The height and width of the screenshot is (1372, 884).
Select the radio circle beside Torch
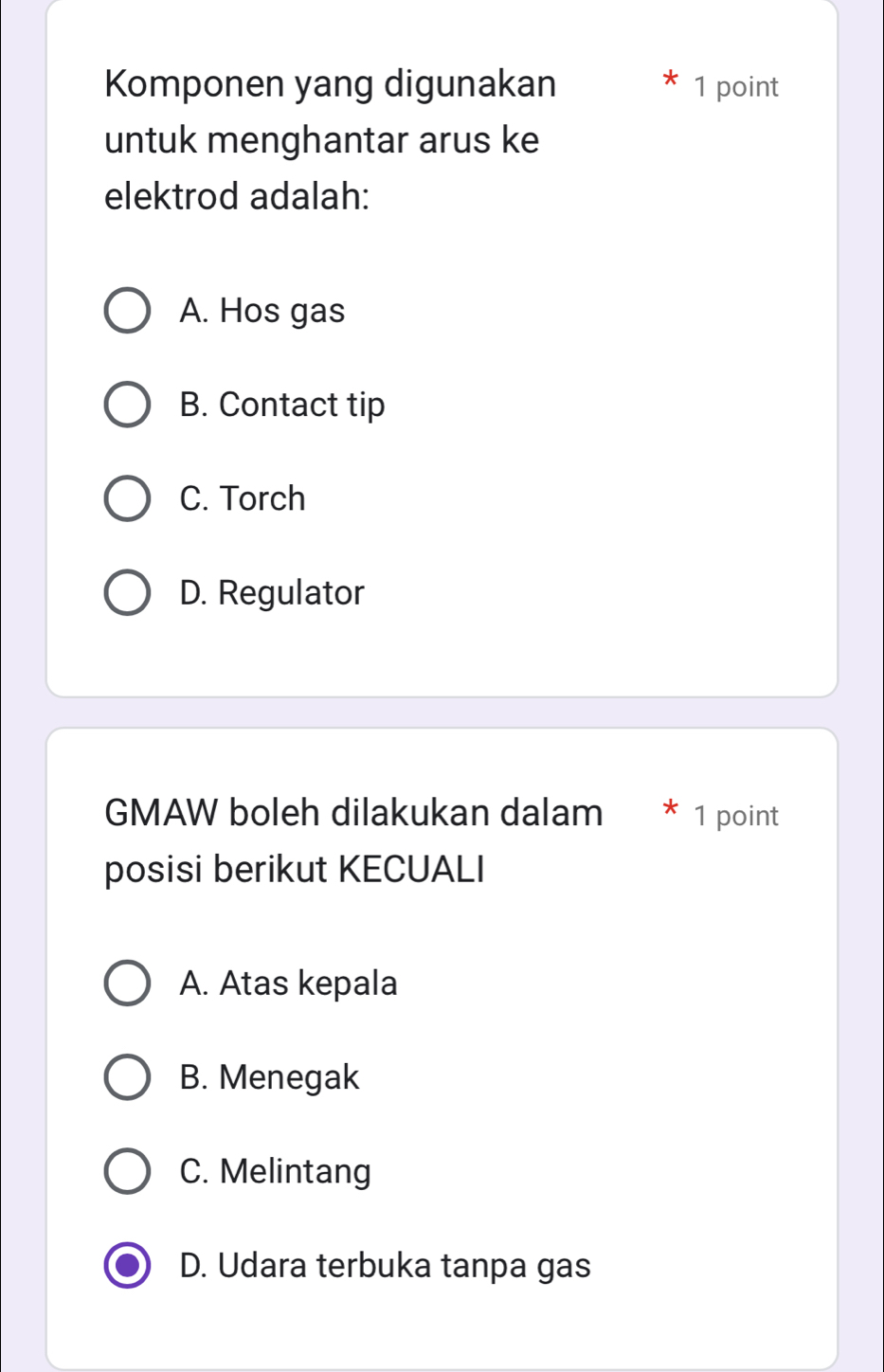click(x=126, y=499)
